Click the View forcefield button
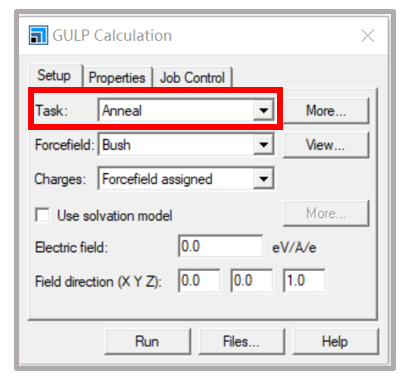Image resolution: width=414 pixels, height=376 pixels. (326, 145)
